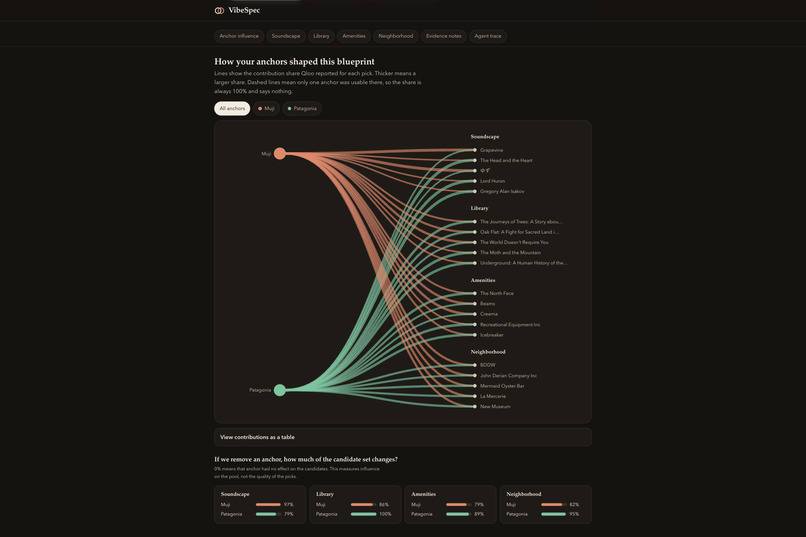Expand View contributions as a table
The width and height of the screenshot is (806, 537).
[402, 437]
